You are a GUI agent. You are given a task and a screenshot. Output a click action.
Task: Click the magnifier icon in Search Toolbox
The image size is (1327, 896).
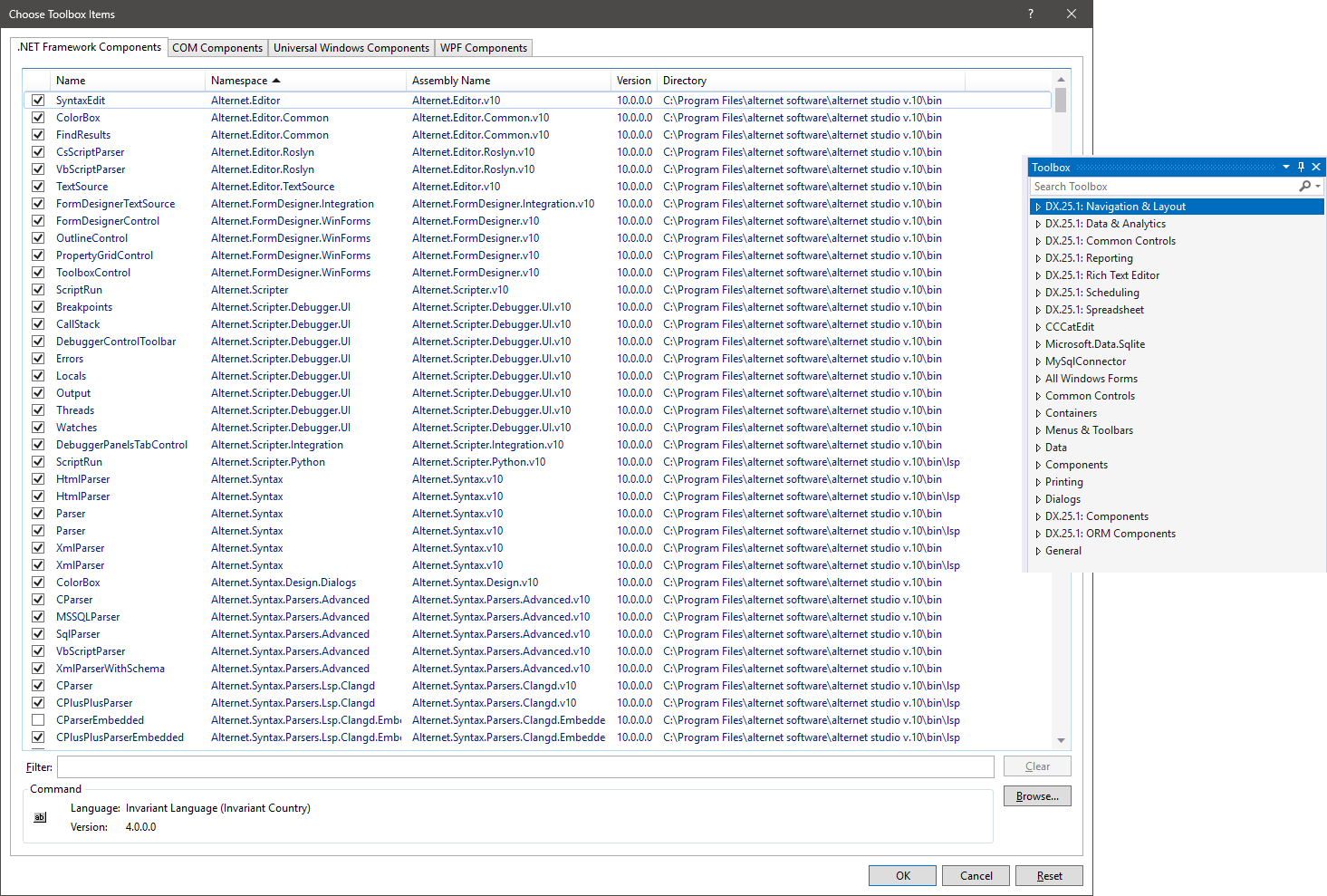[1305, 187]
